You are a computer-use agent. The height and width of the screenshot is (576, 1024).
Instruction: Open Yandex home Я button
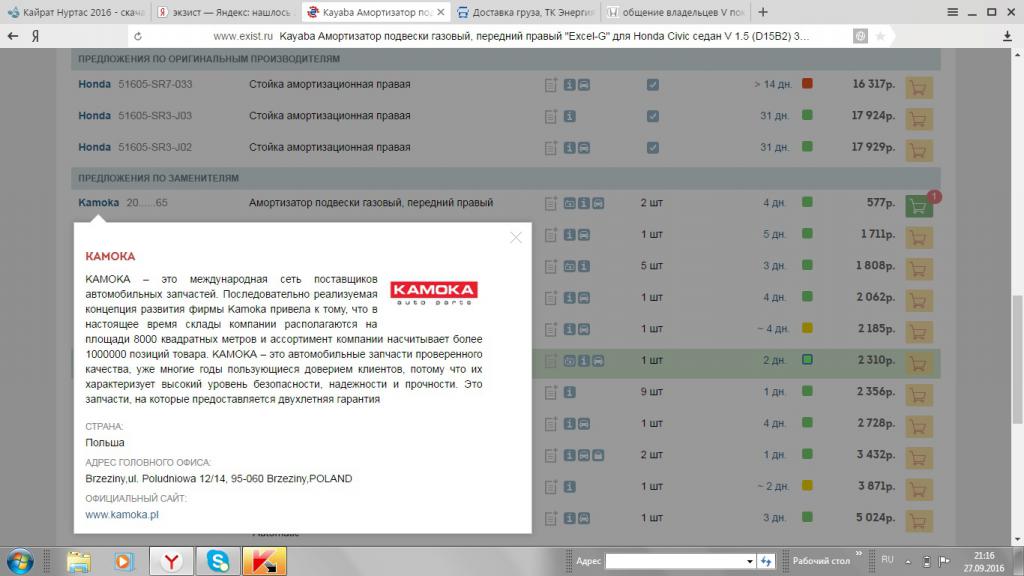(x=35, y=37)
